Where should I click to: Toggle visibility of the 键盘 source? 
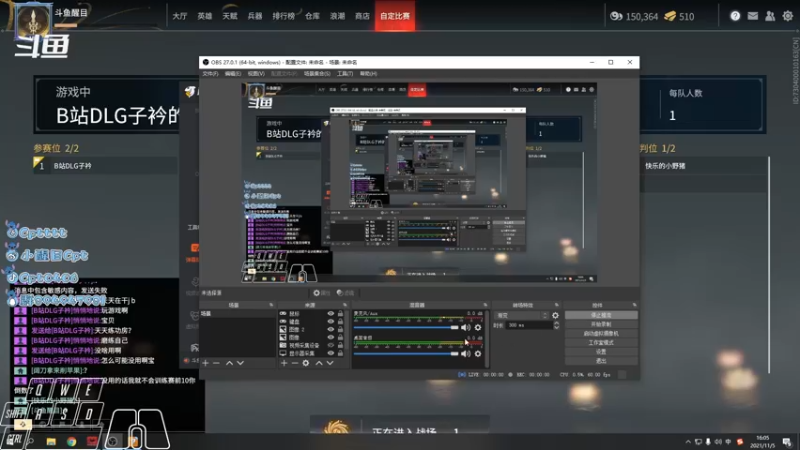[331, 321]
